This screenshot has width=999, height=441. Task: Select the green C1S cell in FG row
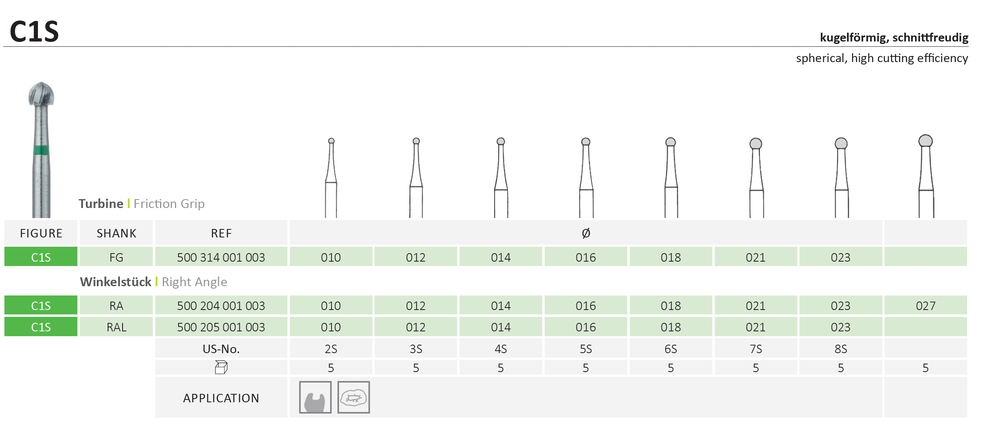pos(41,257)
